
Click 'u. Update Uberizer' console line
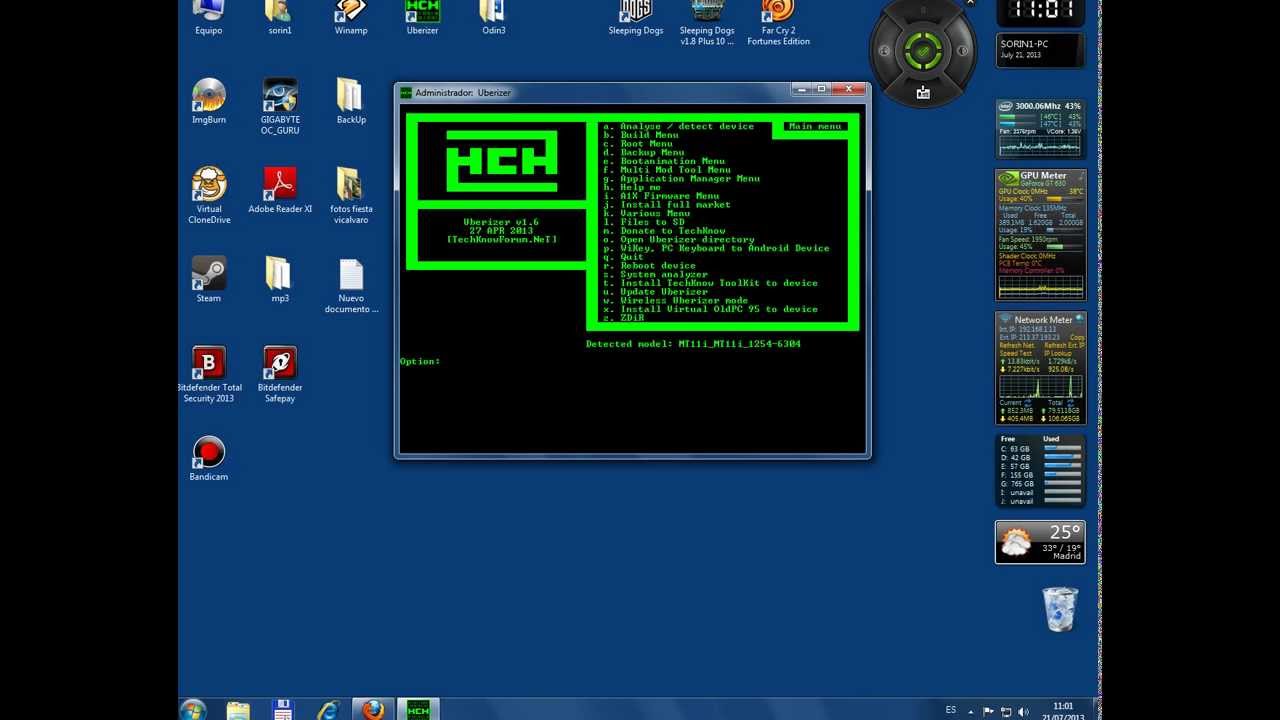point(655,292)
